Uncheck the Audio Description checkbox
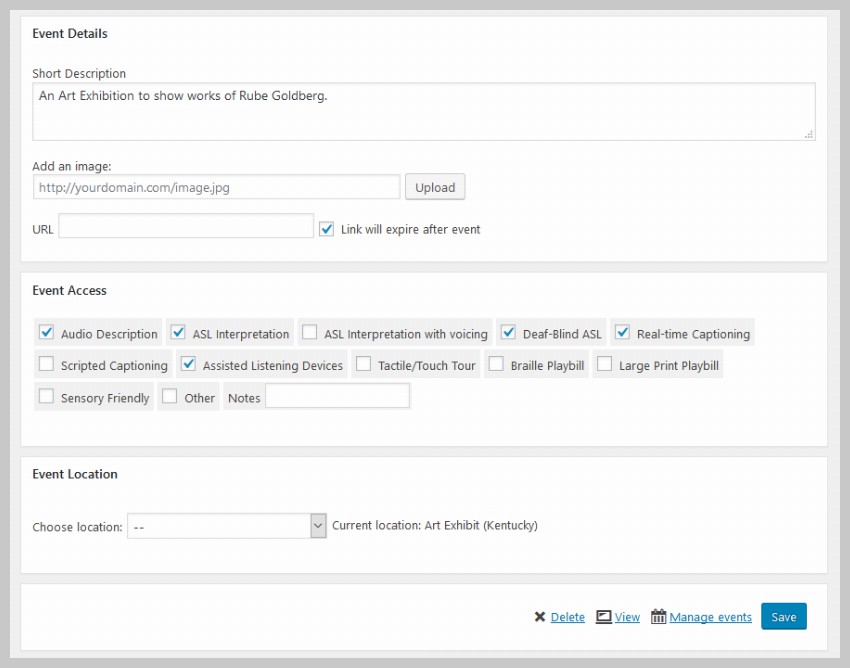Screen dimensions: 850x668 coord(46,332)
